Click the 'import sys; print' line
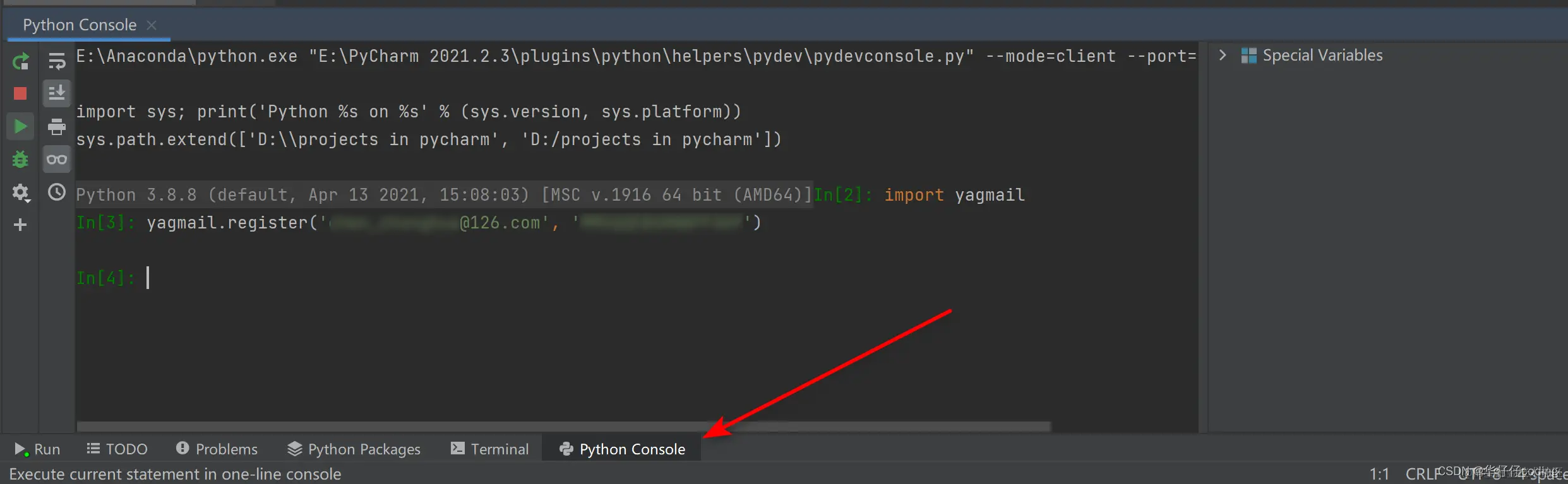The width and height of the screenshot is (1568, 484). [x=409, y=112]
